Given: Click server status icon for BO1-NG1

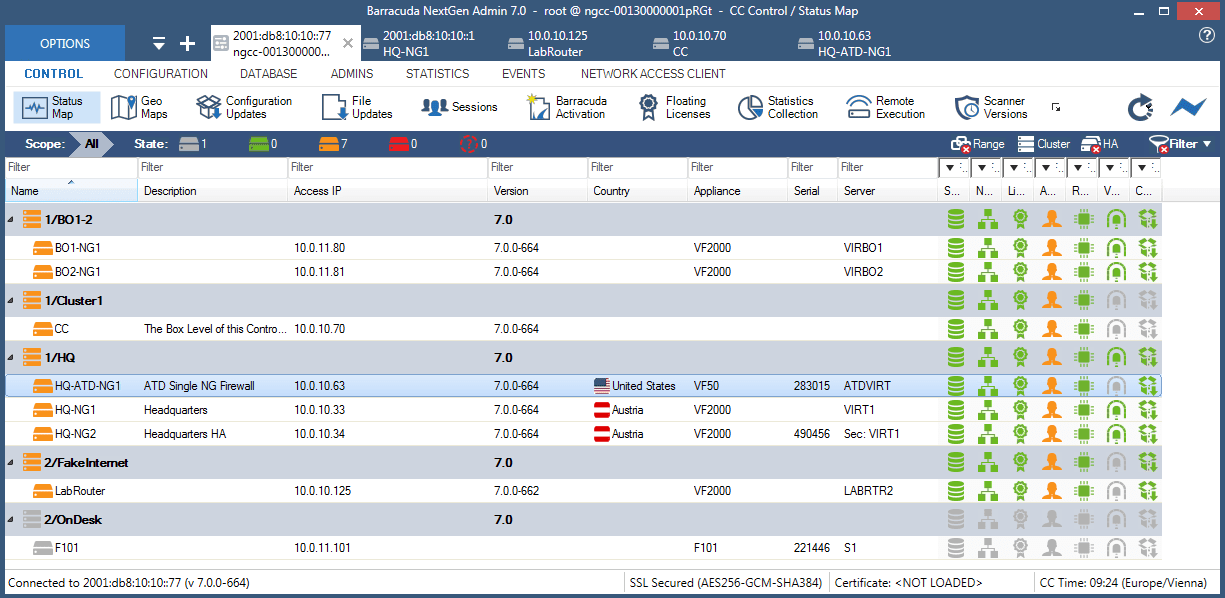Looking at the screenshot, I should tap(956, 246).
